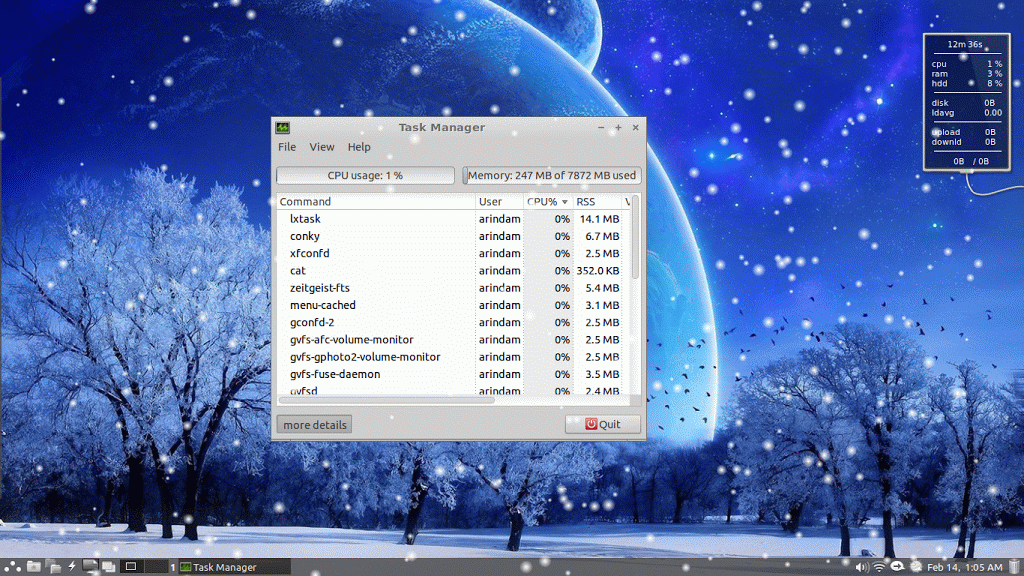The width and height of the screenshot is (1024, 576).
Task: Open the File menu
Action: point(287,146)
